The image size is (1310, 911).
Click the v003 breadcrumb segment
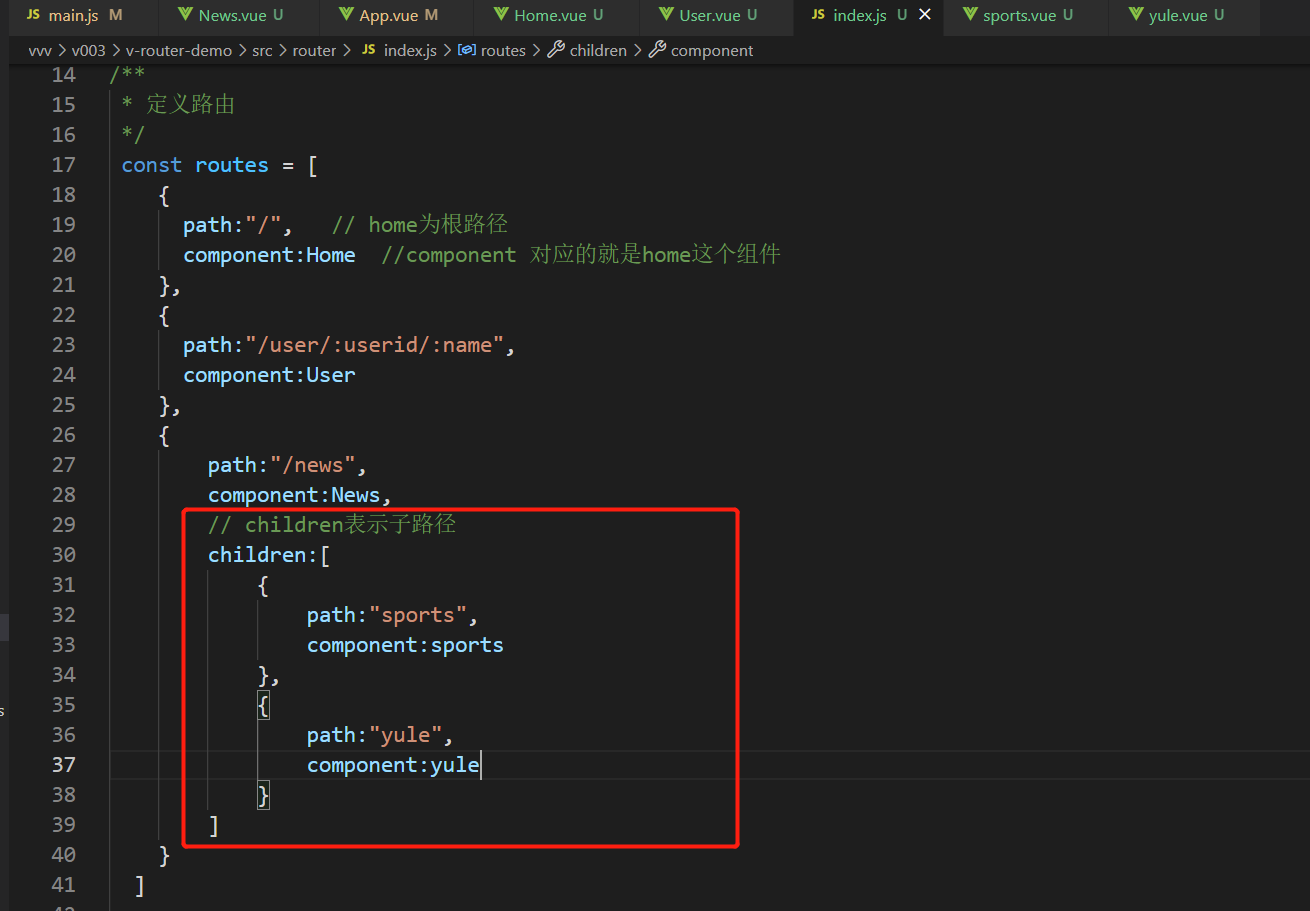88,50
